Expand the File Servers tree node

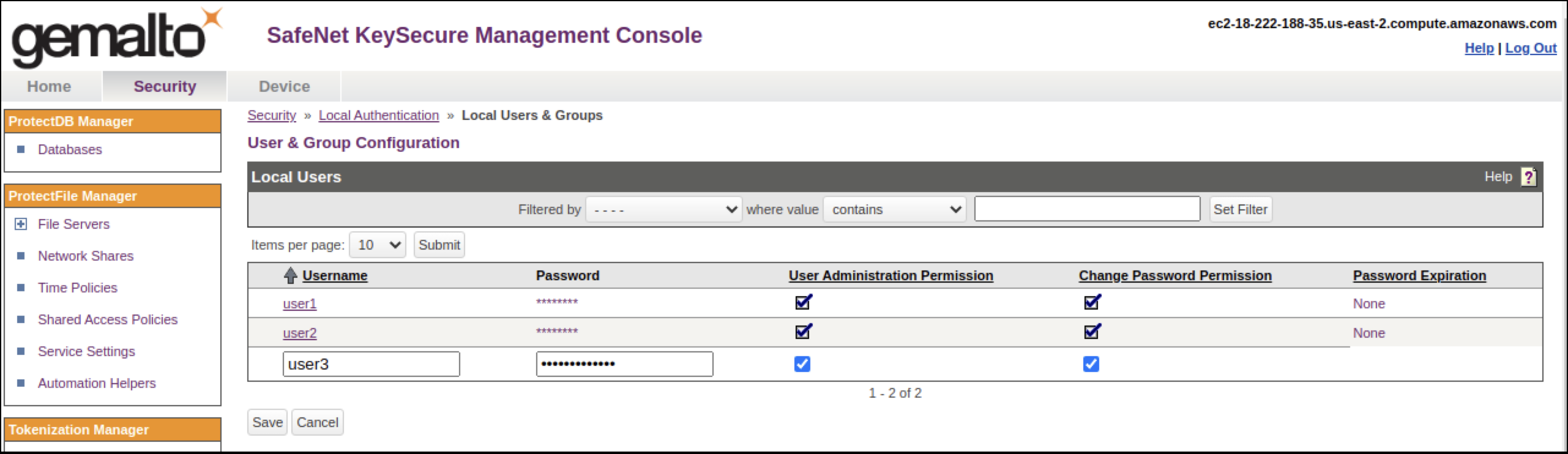21,224
